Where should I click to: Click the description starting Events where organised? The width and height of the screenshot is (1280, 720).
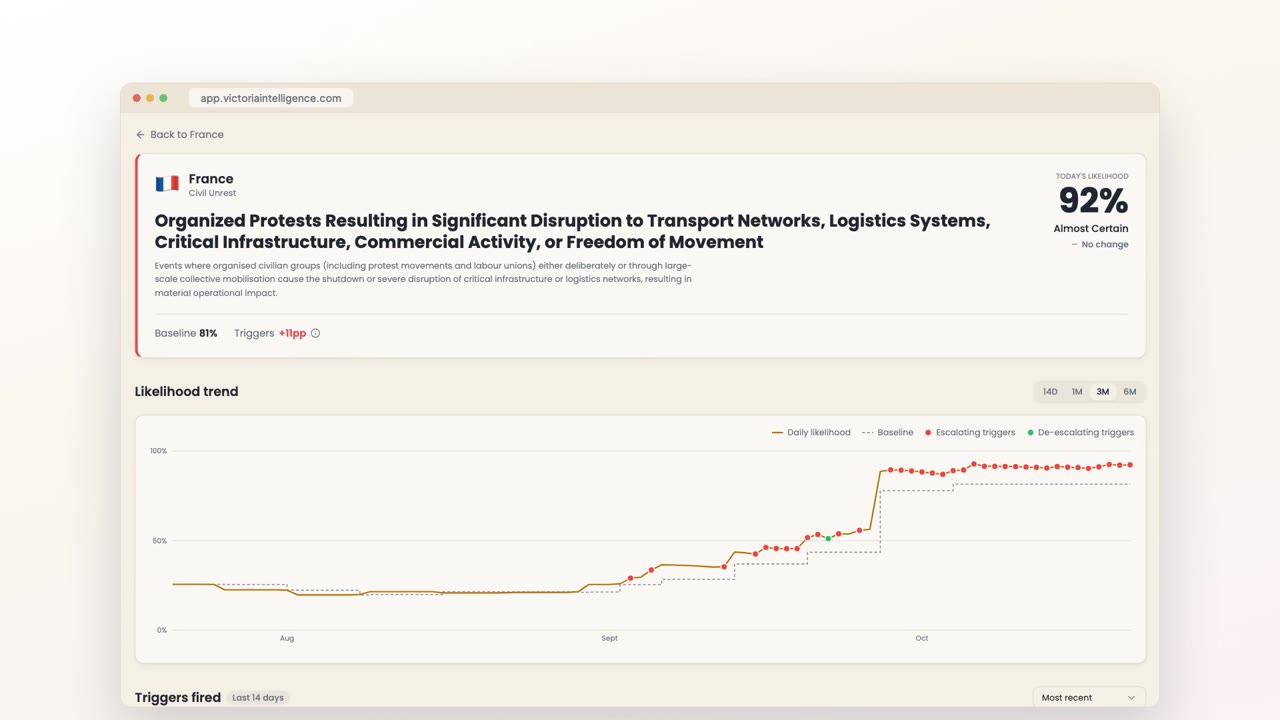[x=423, y=279]
